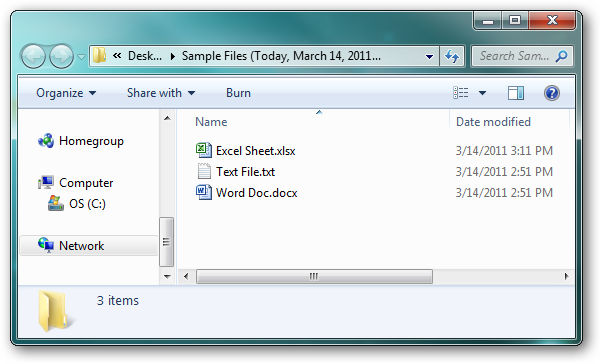Screen dimensions: 601x364
Task: Open Help with the question mark icon
Action: 552,93
